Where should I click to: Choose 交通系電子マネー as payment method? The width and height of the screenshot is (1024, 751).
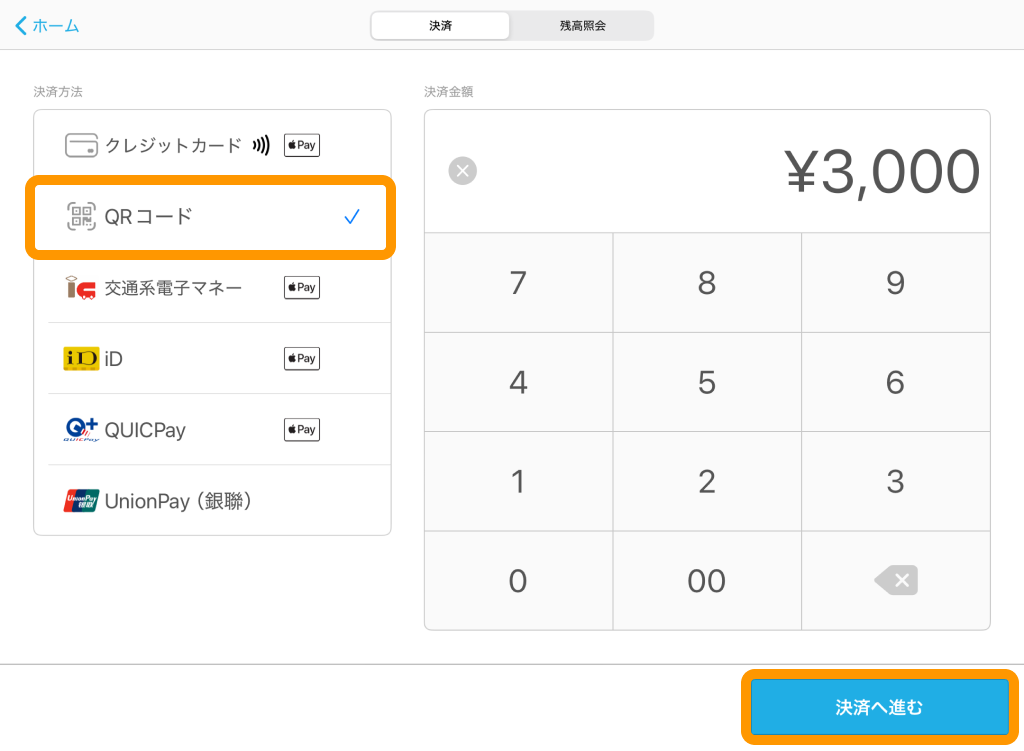point(173,288)
